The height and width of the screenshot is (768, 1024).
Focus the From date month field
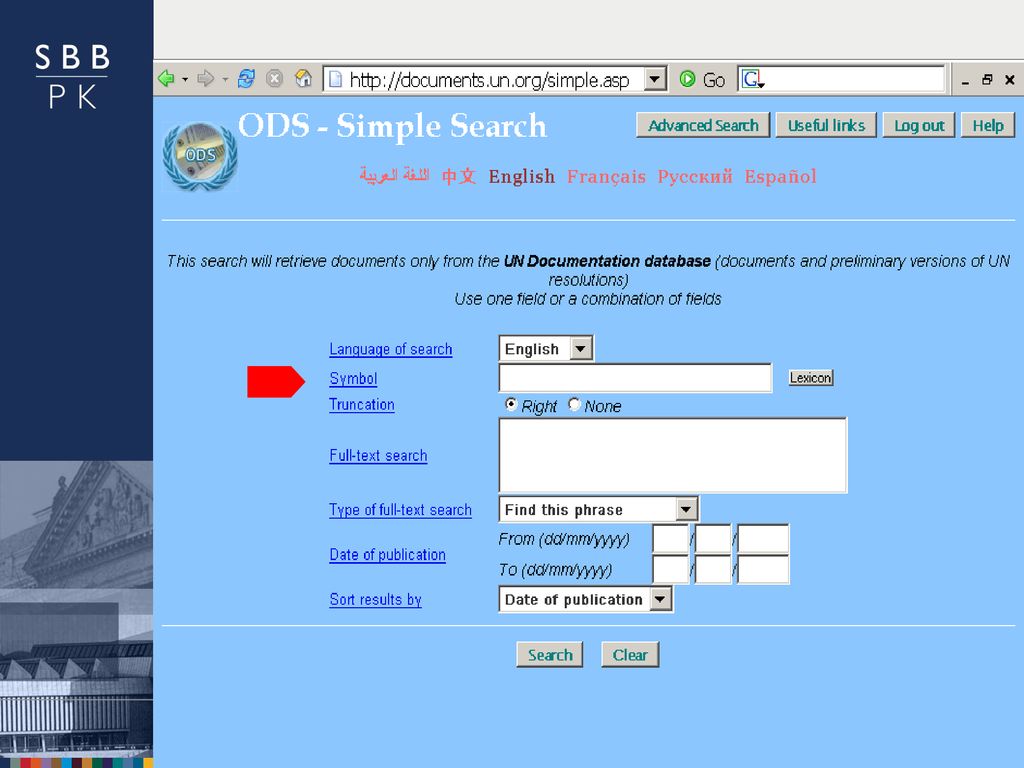713,539
